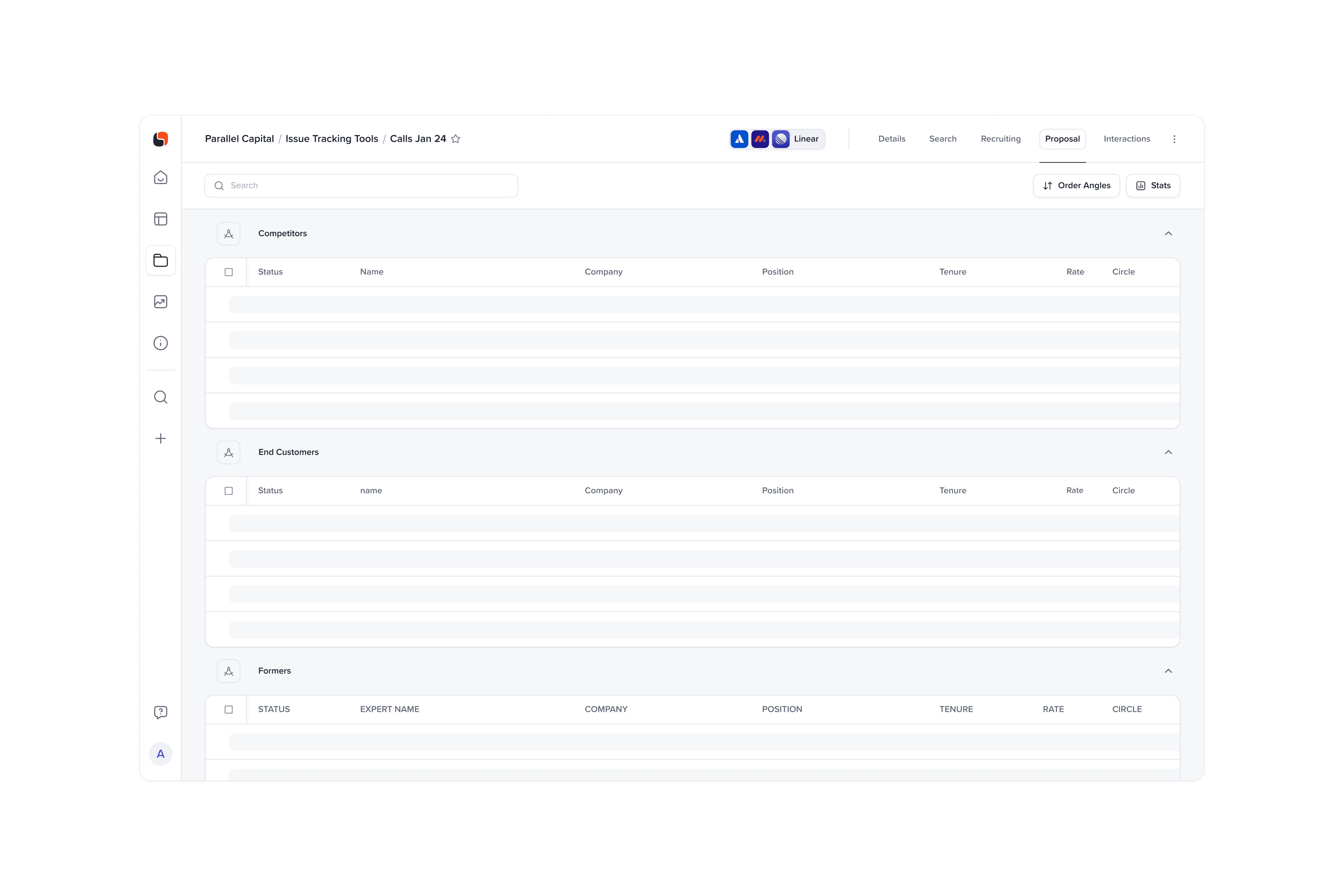Go to Issue Tracking Tools breadcrumb
Image resolution: width=1344 pixels, height=896 pixels.
331,139
